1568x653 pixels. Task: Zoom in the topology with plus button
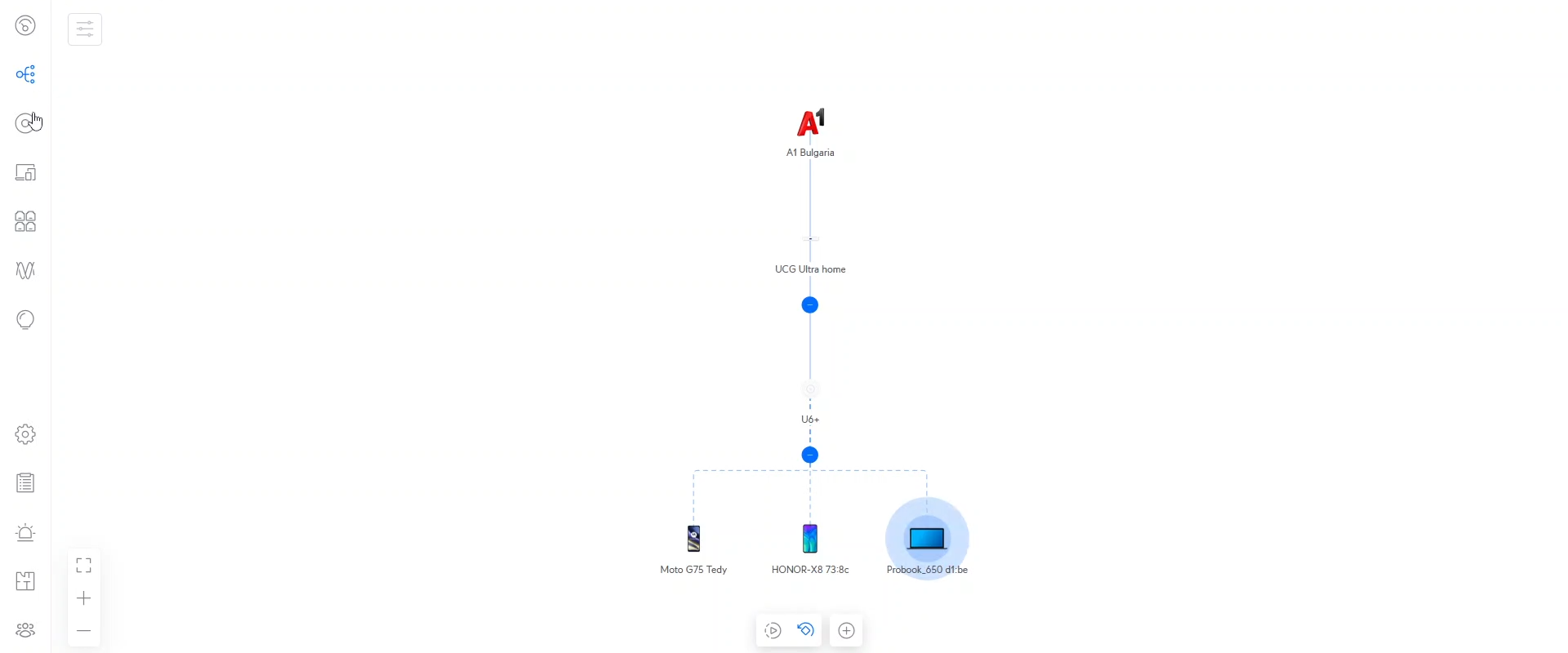coord(83,598)
